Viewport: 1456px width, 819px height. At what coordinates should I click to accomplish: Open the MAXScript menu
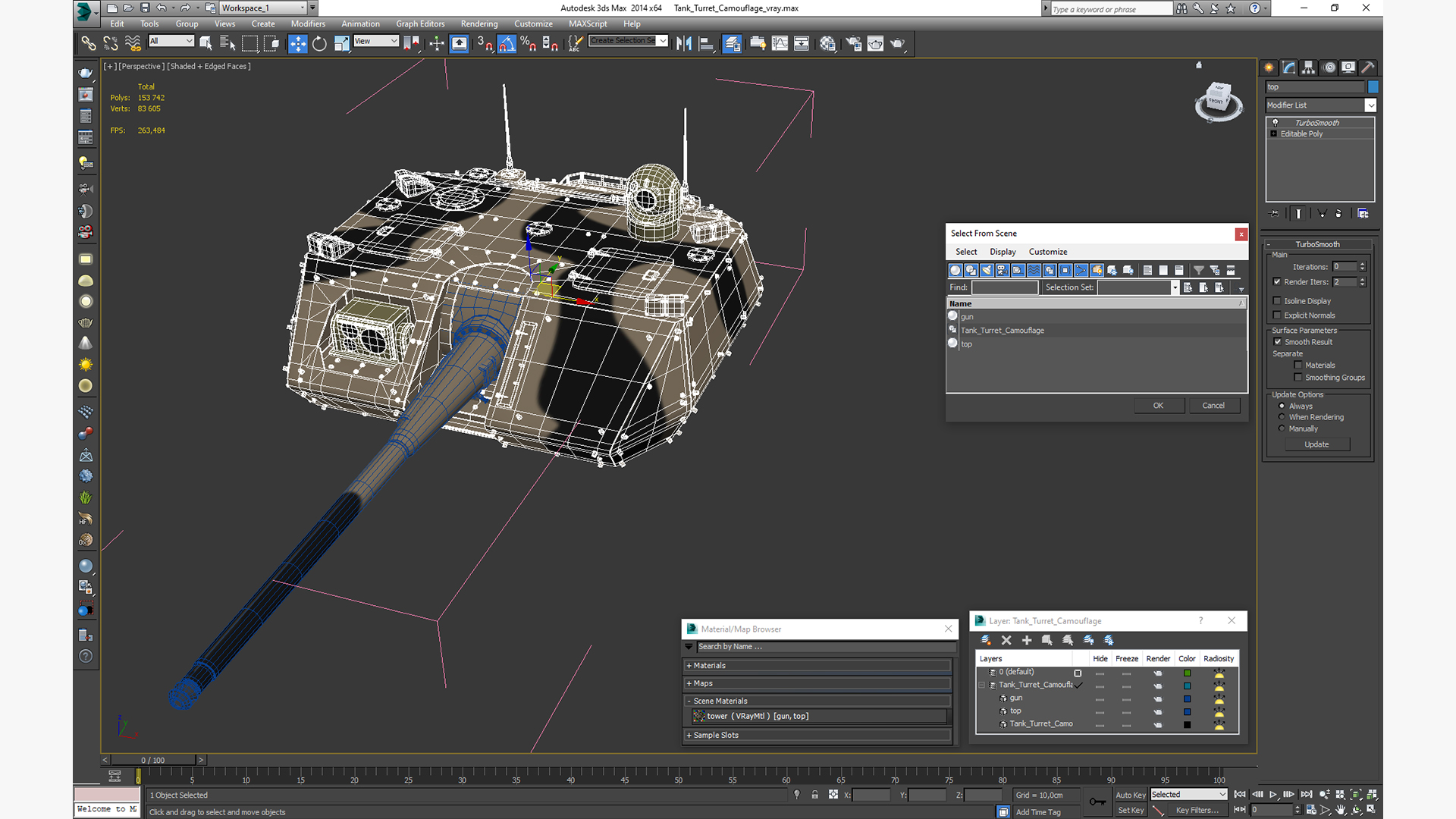tap(588, 24)
